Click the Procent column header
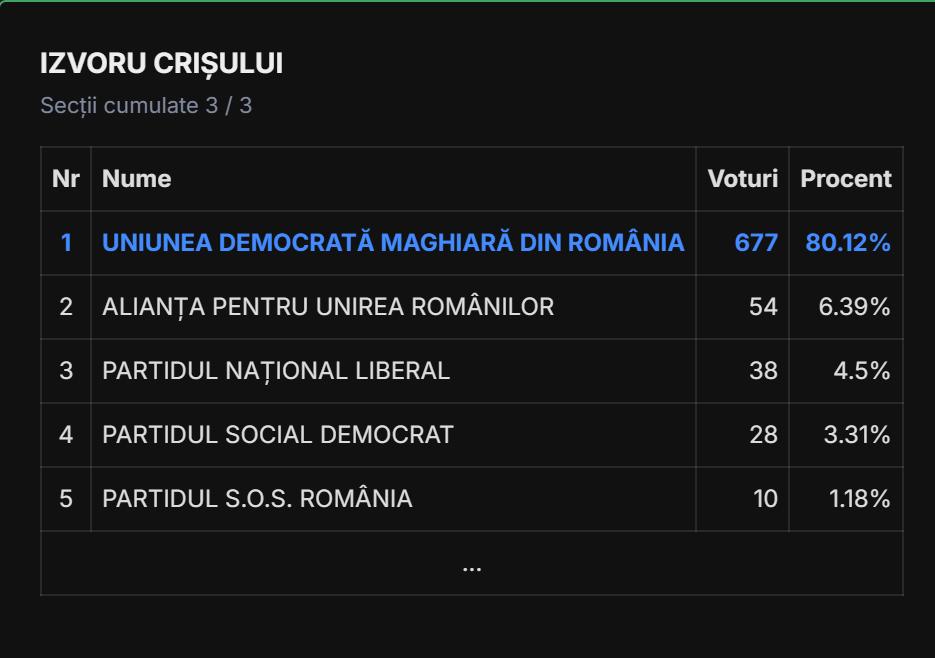935x658 pixels. point(845,179)
